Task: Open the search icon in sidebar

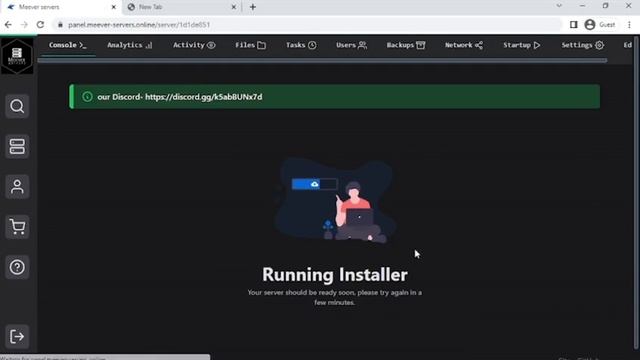Action: [x=17, y=106]
